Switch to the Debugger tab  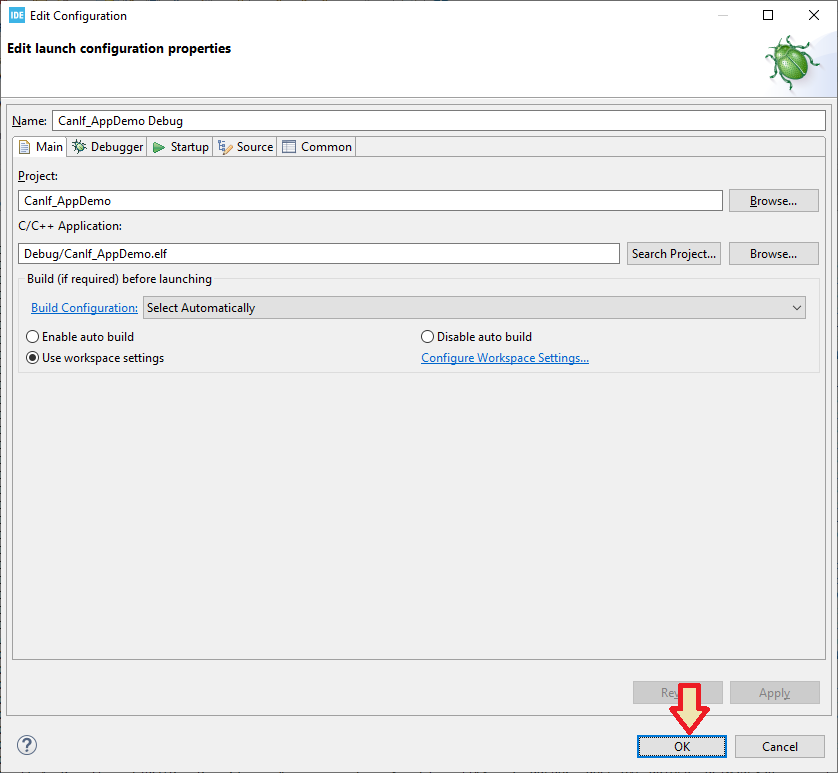click(x=107, y=146)
